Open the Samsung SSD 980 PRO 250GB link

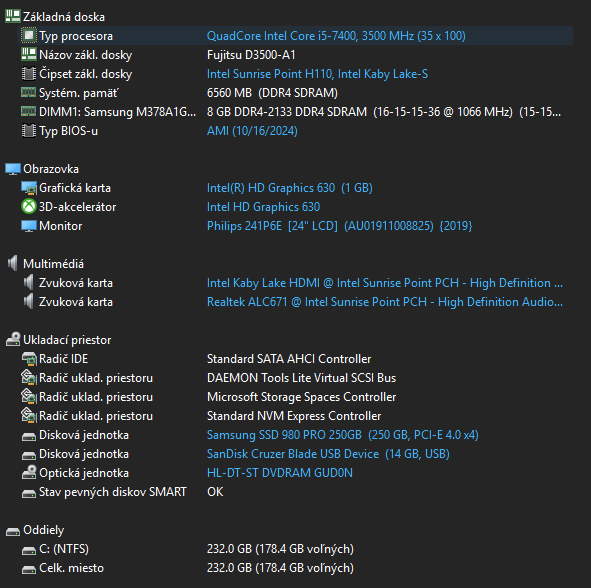[343, 435]
